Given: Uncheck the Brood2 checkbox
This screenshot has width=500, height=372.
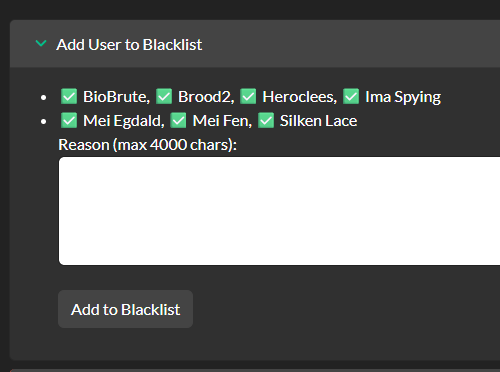Looking at the screenshot, I should 164,96.
